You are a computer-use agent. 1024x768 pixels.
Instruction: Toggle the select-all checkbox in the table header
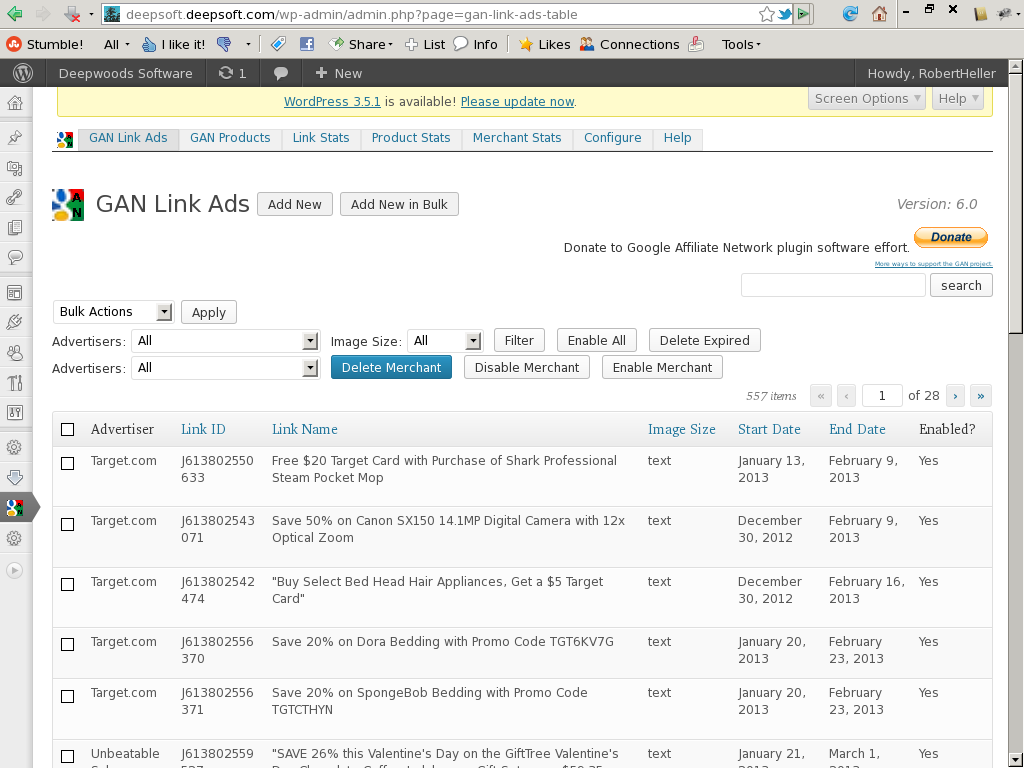pyautogui.click(x=67, y=429)
